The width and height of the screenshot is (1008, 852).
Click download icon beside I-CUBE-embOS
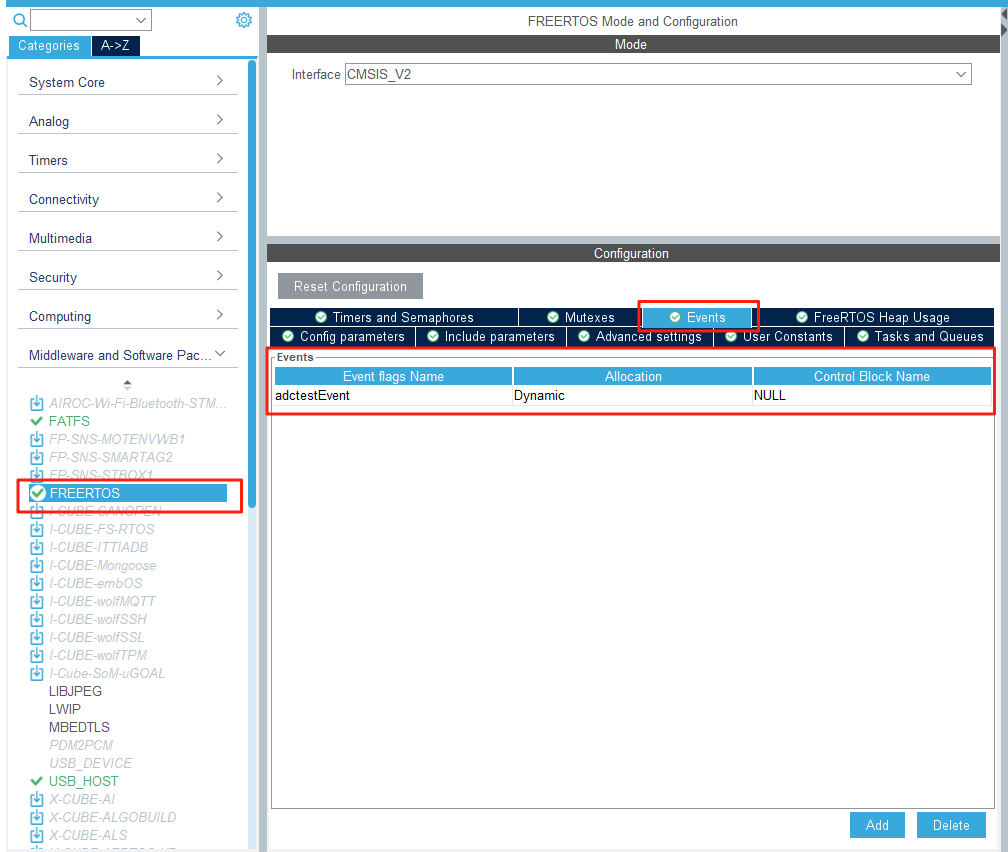37,584
